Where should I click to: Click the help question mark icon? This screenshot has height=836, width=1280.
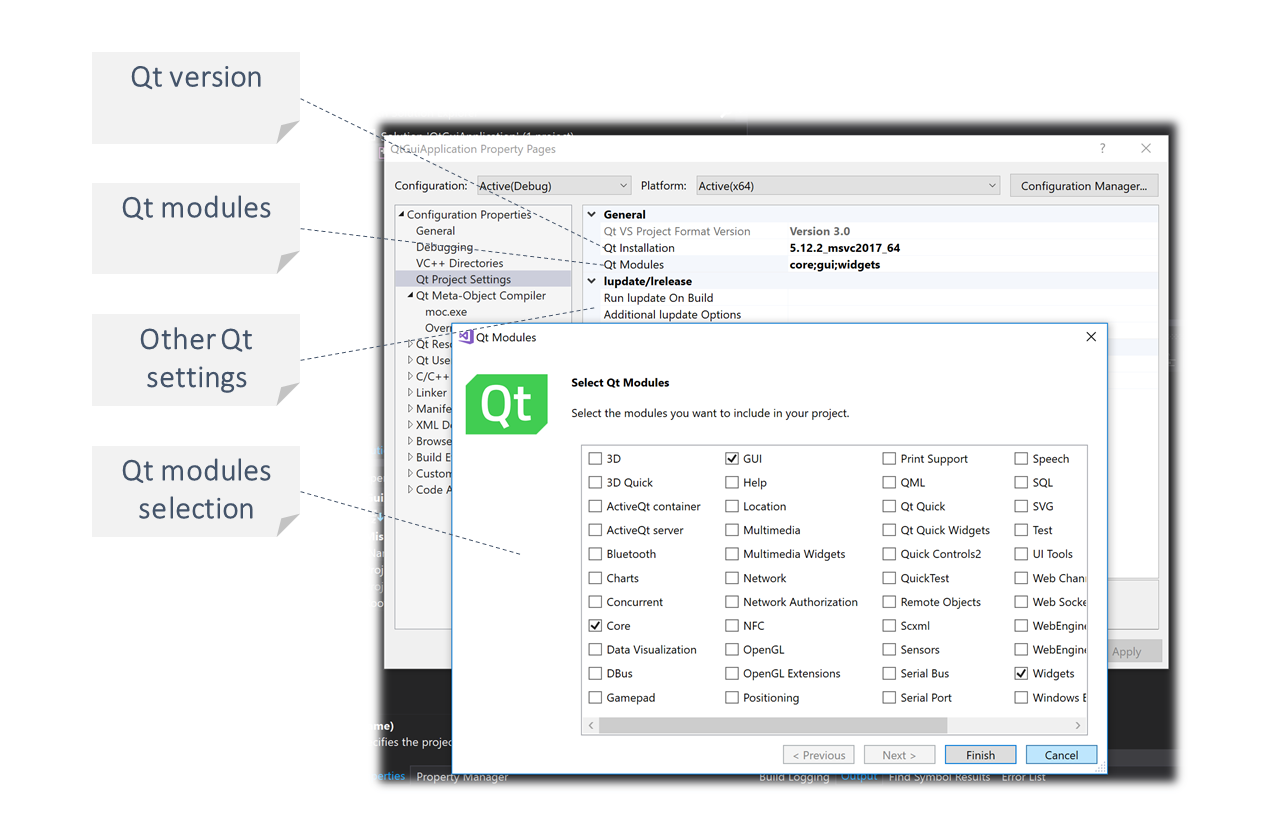pos(1102,148)
